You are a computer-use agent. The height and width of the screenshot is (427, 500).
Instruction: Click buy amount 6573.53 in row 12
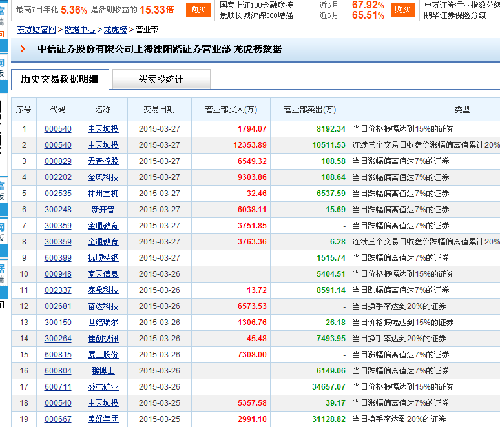252,306
